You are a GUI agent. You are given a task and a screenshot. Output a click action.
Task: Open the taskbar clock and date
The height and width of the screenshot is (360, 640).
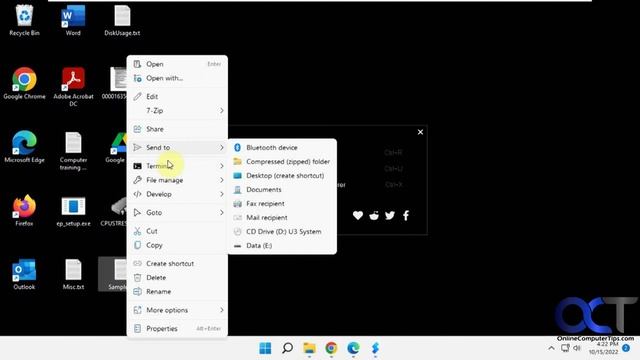[603, 348]
